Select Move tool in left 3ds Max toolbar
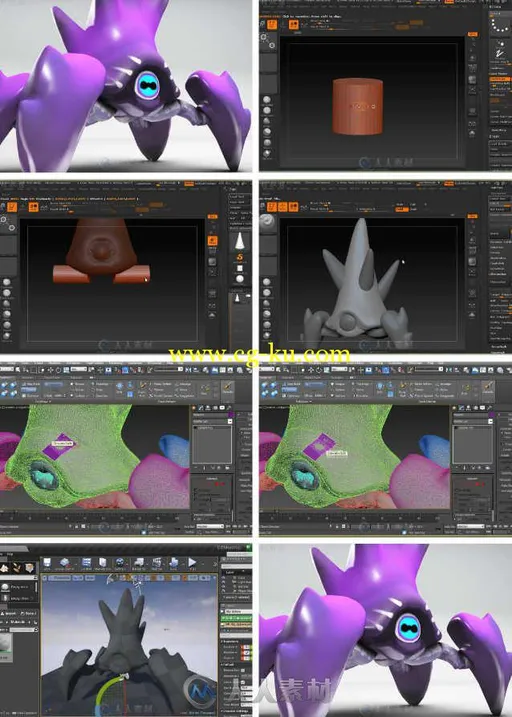 tap(50, 369)
